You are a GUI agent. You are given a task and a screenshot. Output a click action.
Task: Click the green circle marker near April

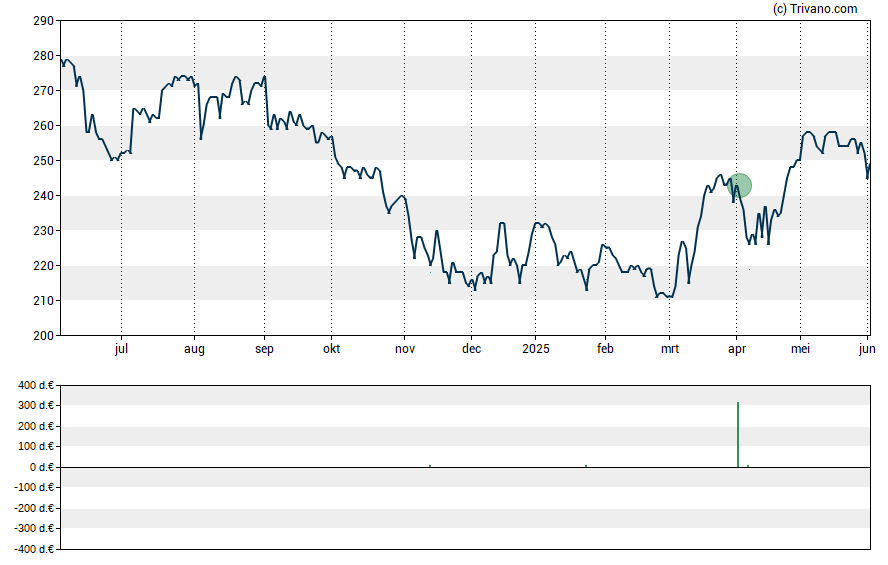click(739, 186)
